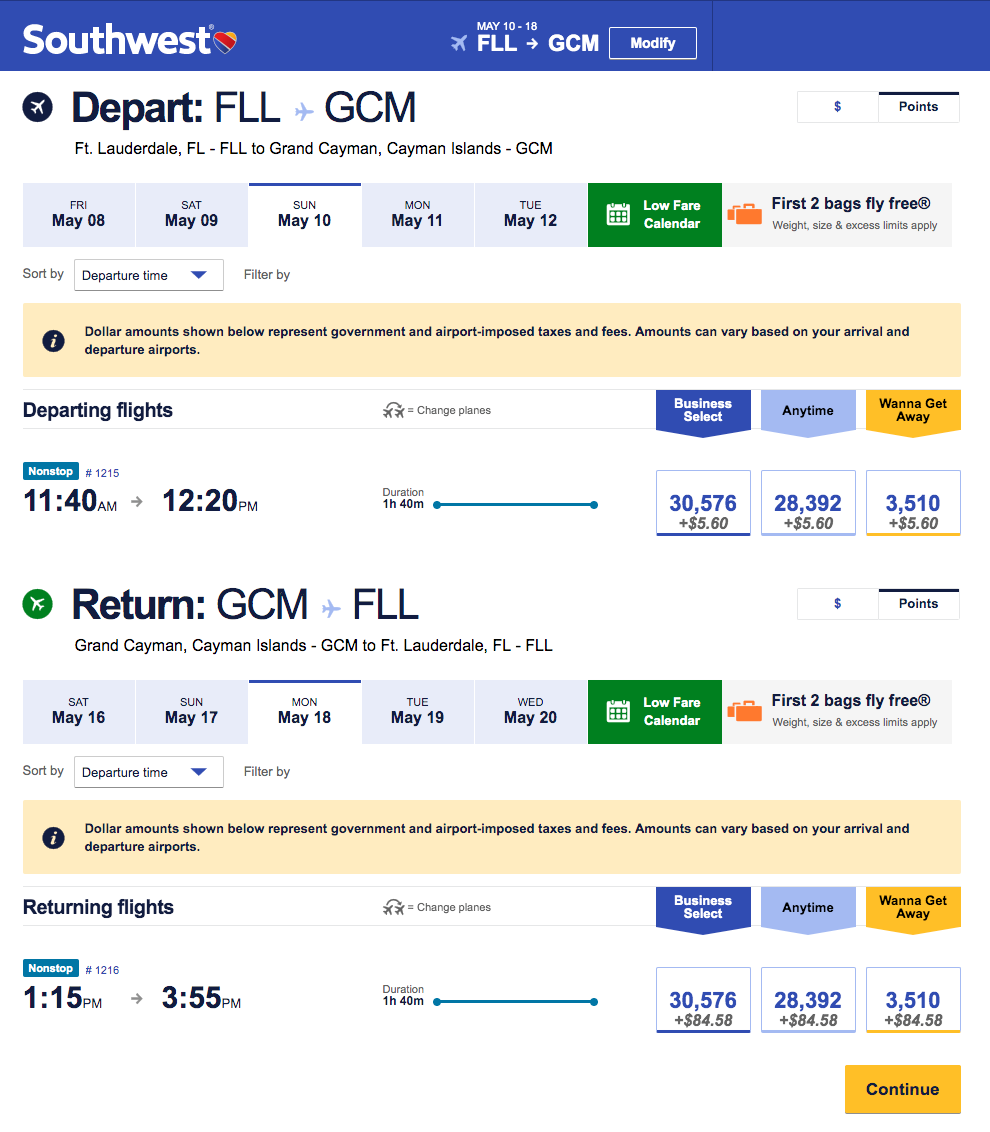Click the Southwest heart logo
This screenshot has height=1132, width=990.
click(225, 41)
